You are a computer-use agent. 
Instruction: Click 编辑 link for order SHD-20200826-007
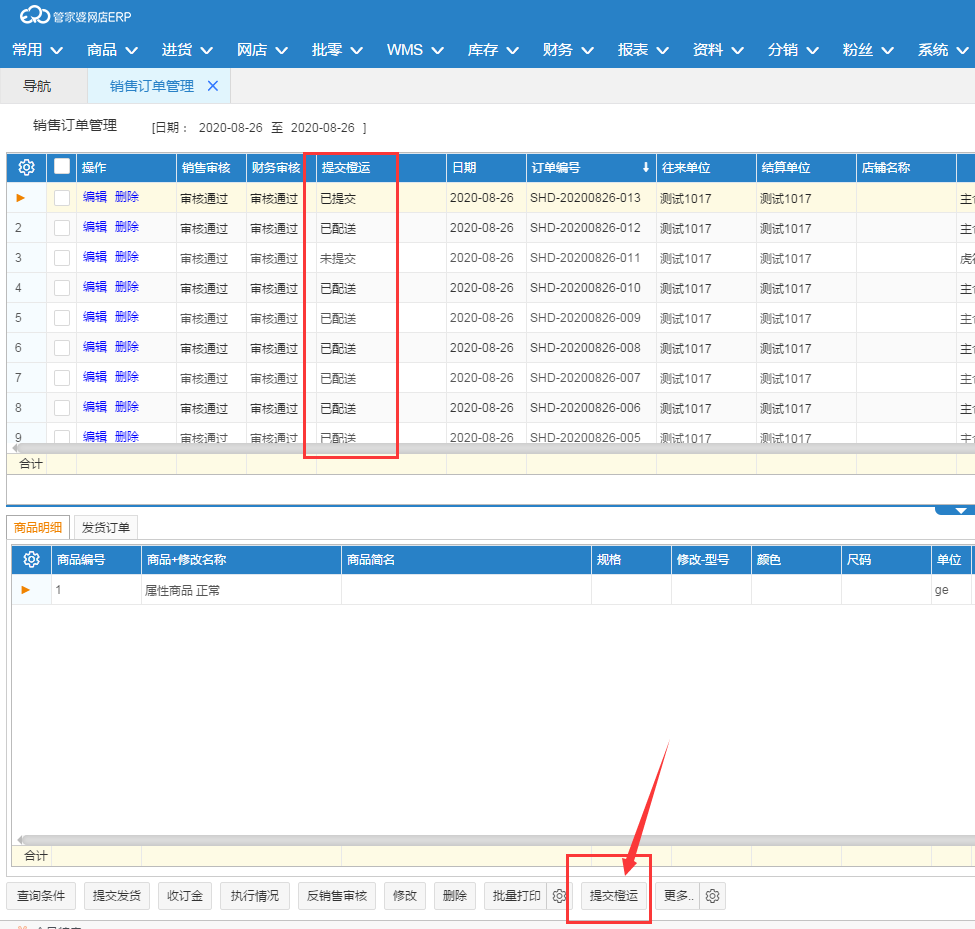(x=95, y=376)
